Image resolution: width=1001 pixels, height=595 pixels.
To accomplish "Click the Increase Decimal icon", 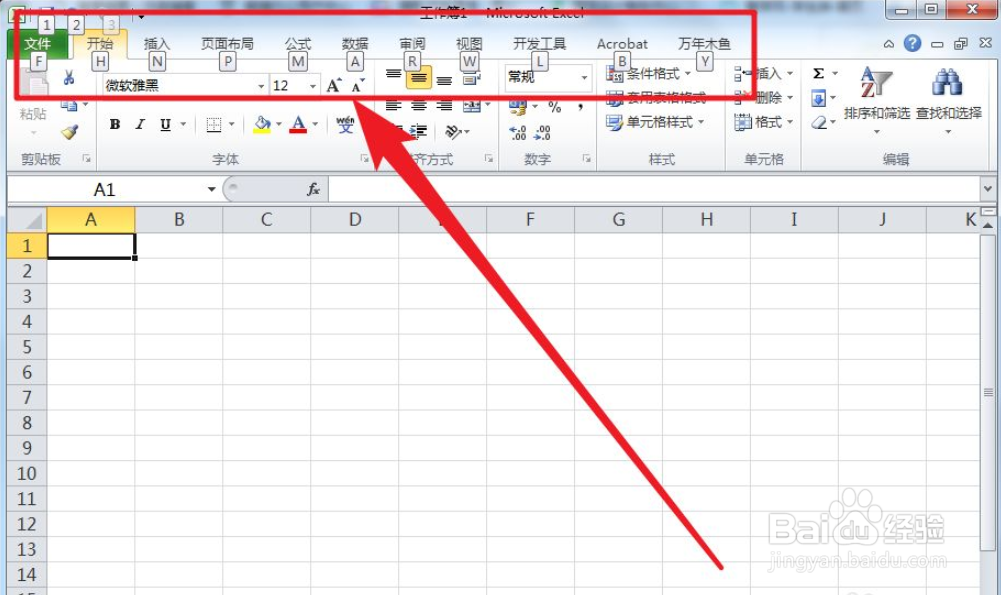I will (x=518, y=133).
